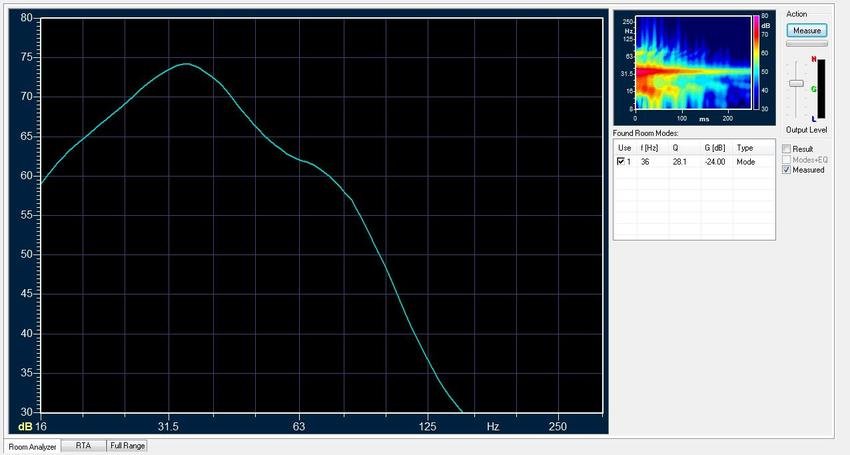Click the Q column header
The width and height of the screenshot is (850, 455).
[x=685, y=148]
